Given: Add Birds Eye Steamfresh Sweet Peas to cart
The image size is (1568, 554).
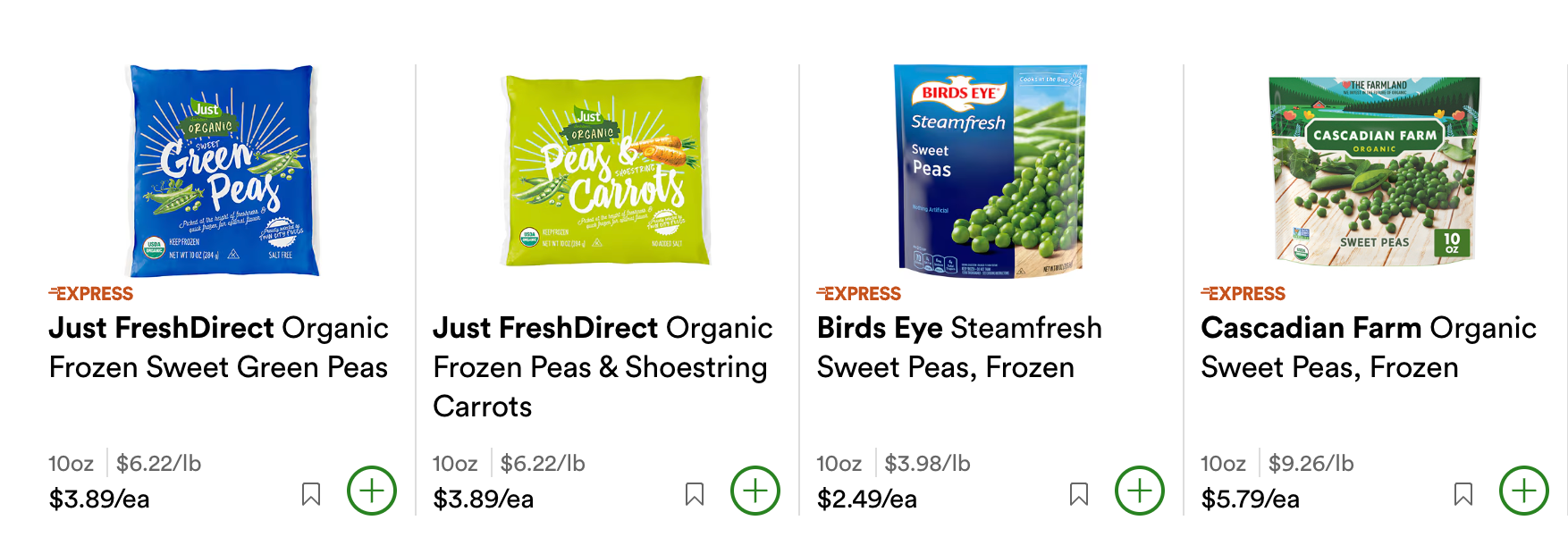Looking at the screenshot, I should click(1138, 490).
